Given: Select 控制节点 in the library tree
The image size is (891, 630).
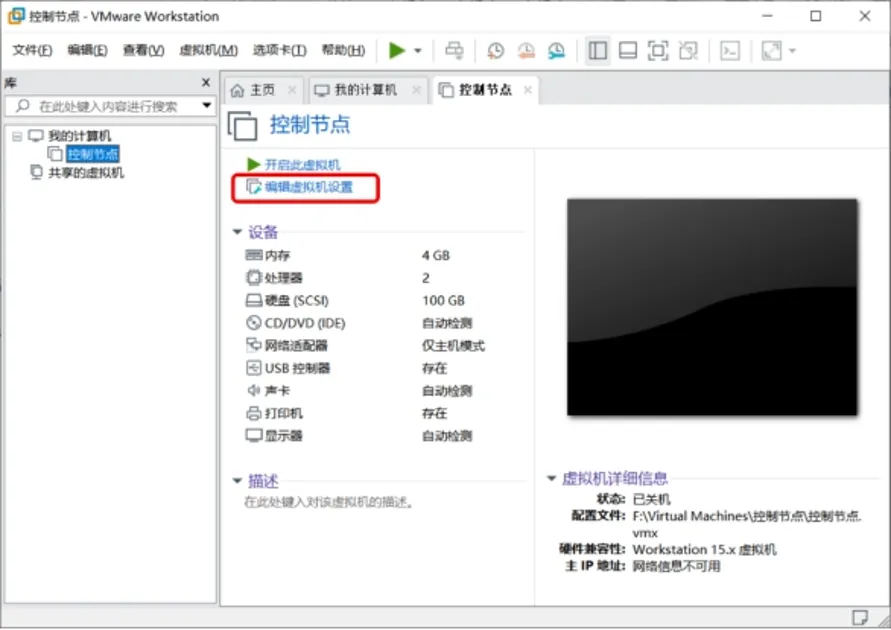Looking at the screenshot, I should (93, 155).
